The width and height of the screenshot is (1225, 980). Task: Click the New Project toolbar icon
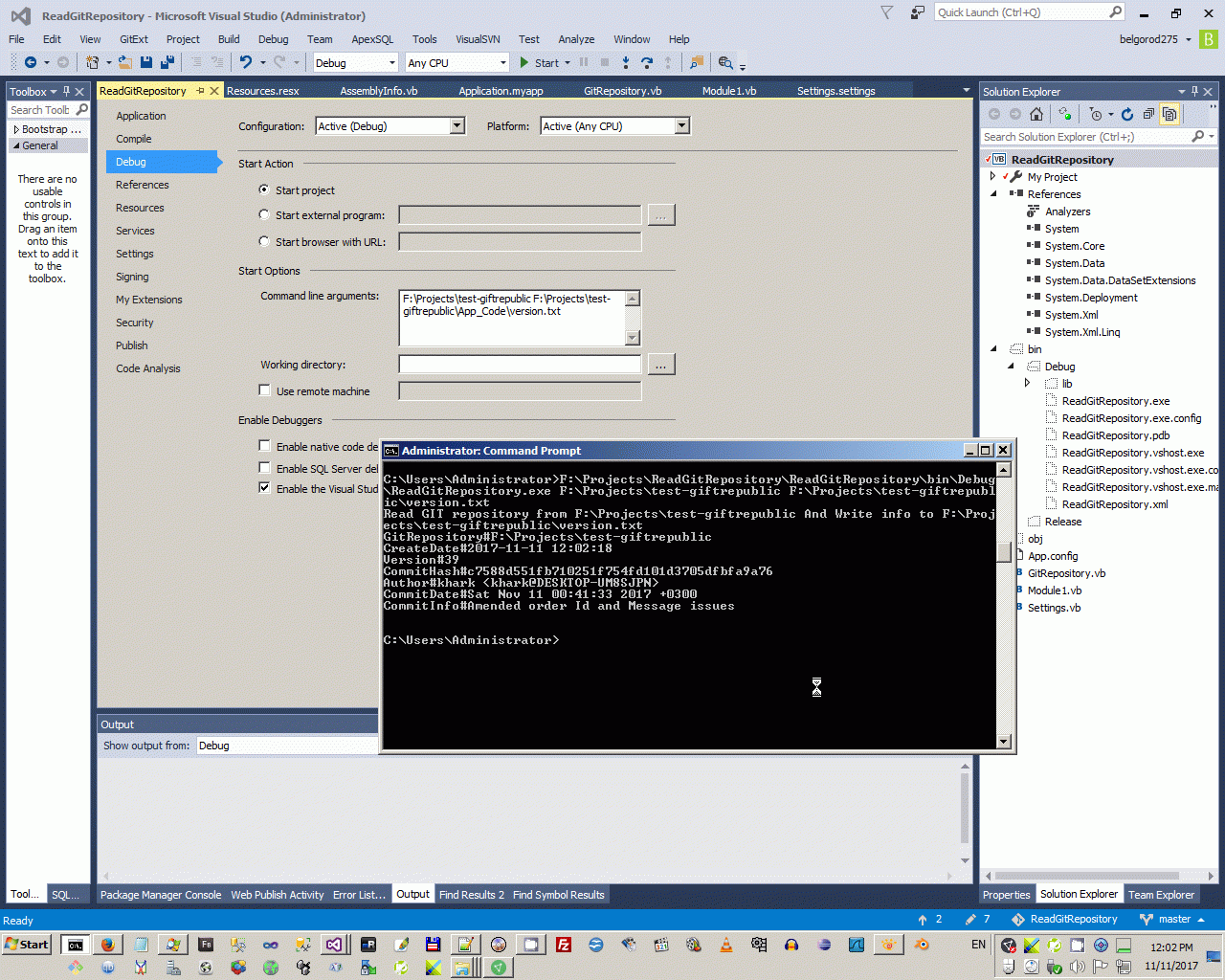click(93, 62)
